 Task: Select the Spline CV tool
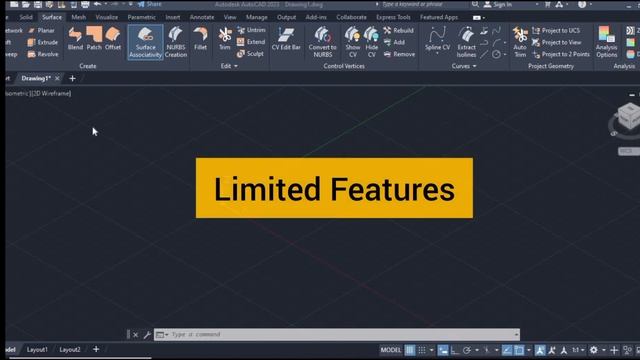pos(437,38)
